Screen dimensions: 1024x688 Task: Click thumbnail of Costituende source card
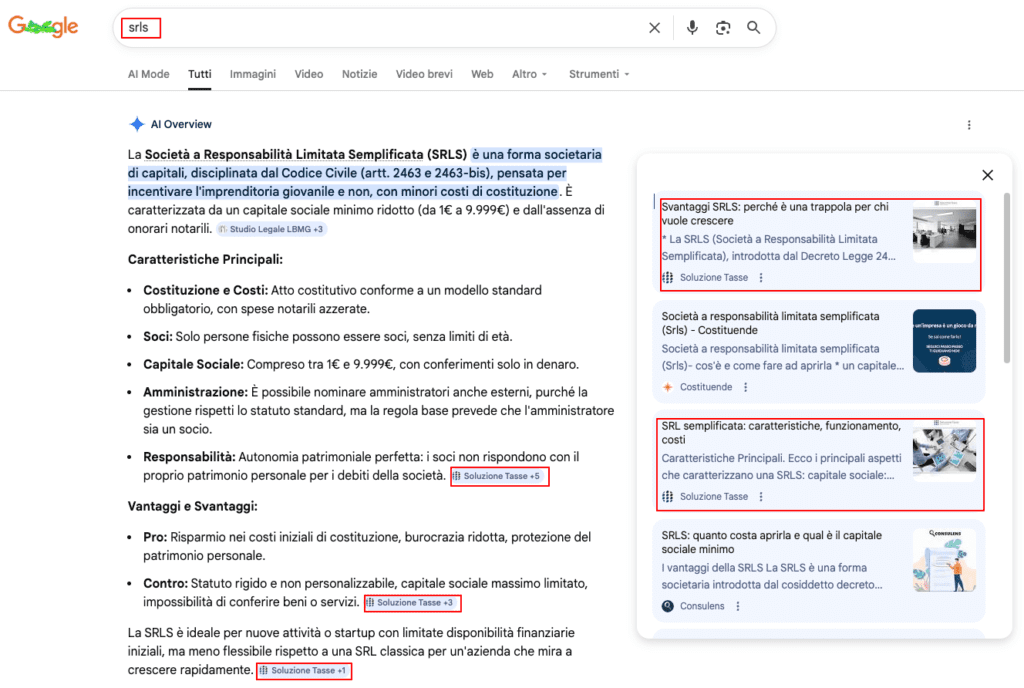coord(944,341)
